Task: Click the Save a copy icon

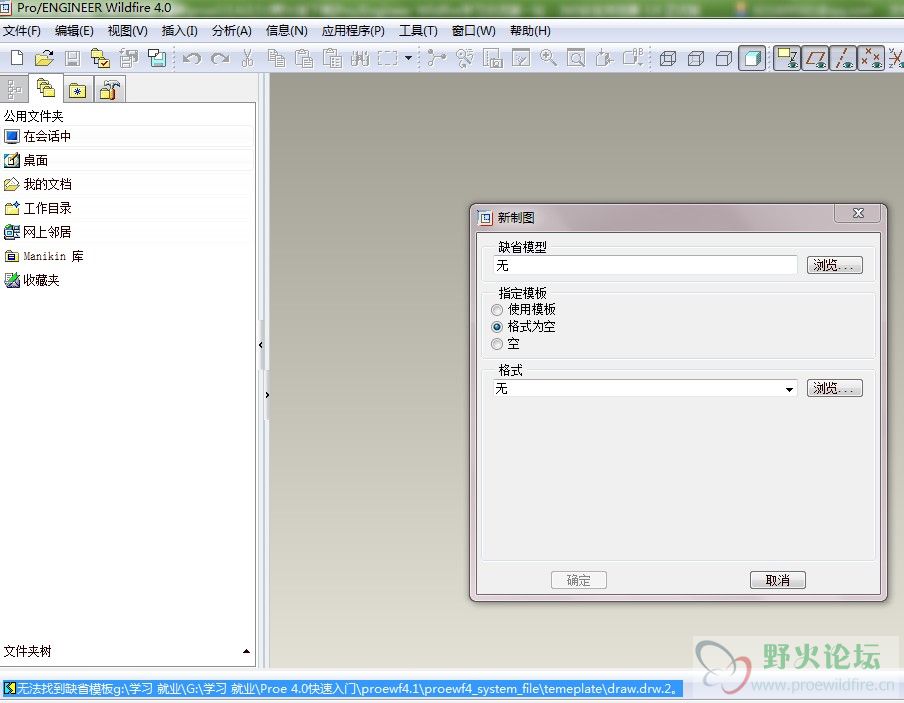Action: pyautogui.click(x=129, y=58)
